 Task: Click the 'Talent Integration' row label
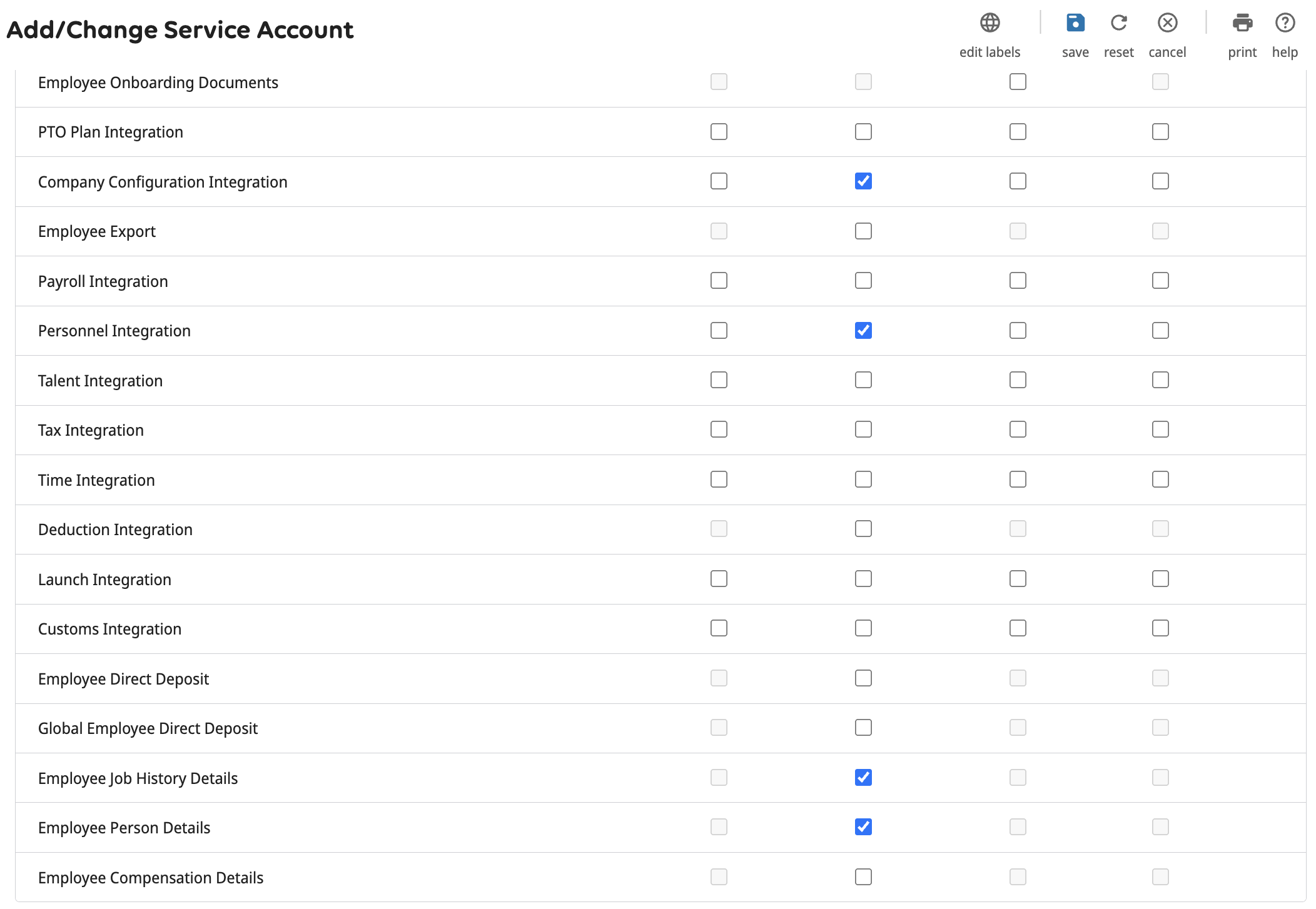[x=100, y=381]
